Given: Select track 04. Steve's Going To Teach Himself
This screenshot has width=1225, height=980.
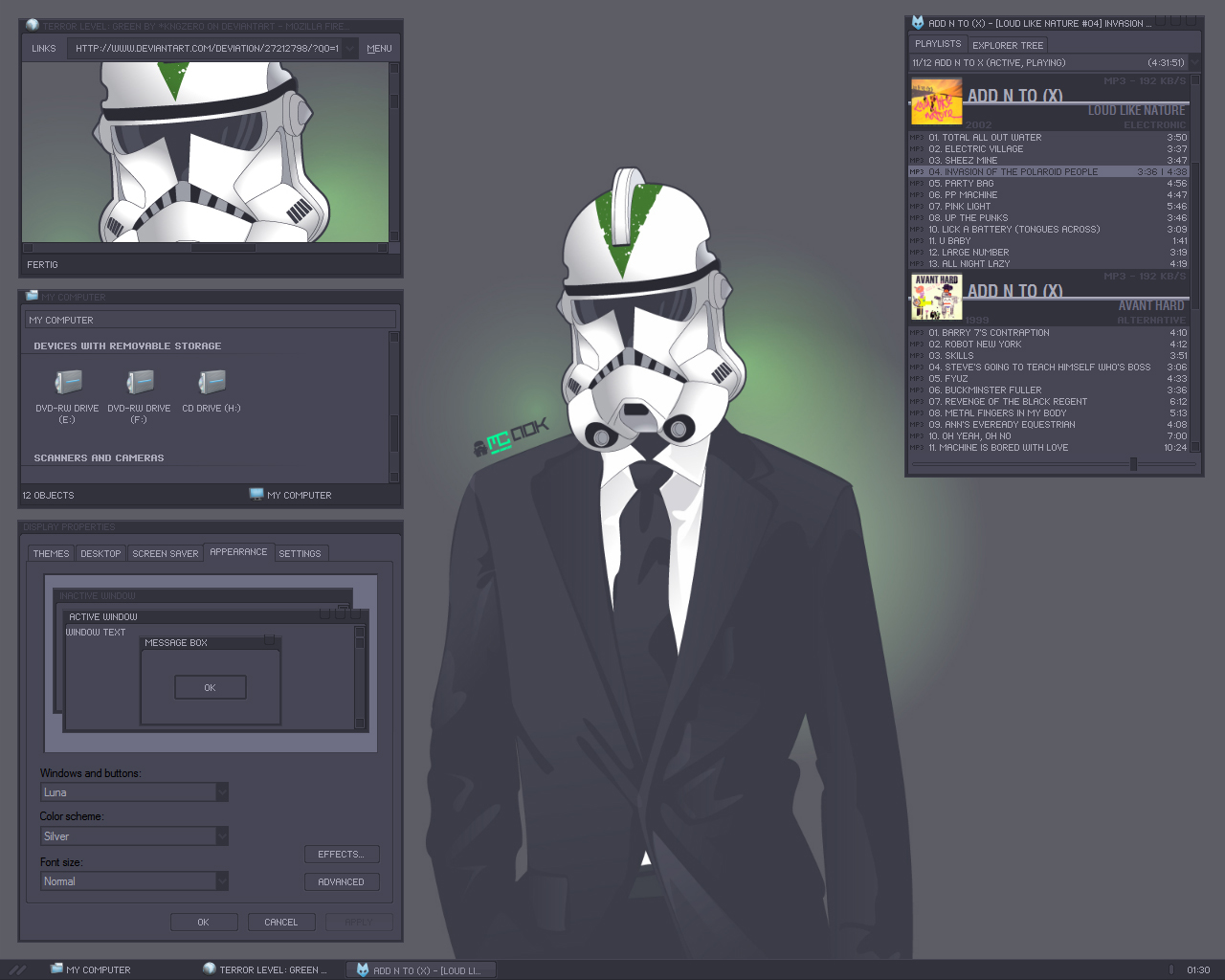Looking at the screenshot, I should coord(1048,367).
